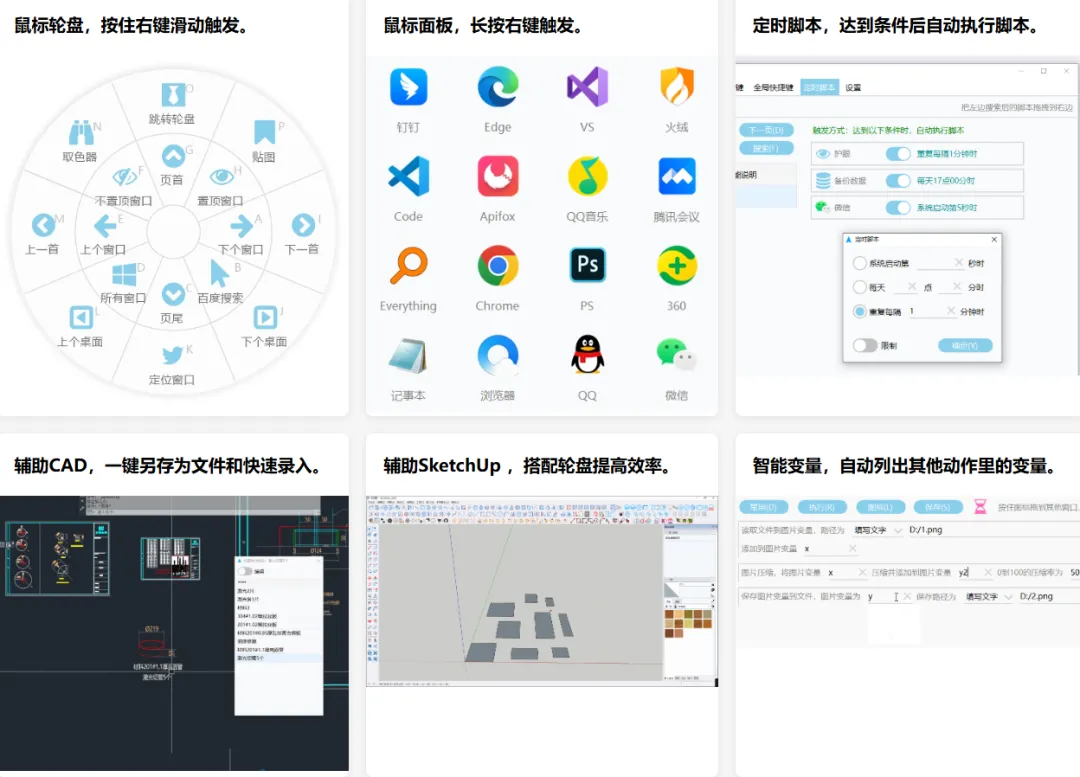Viewport: 1080px width, 777px height.
Task: Click the D:/1.png path field
Action: (x=993, y=530)
